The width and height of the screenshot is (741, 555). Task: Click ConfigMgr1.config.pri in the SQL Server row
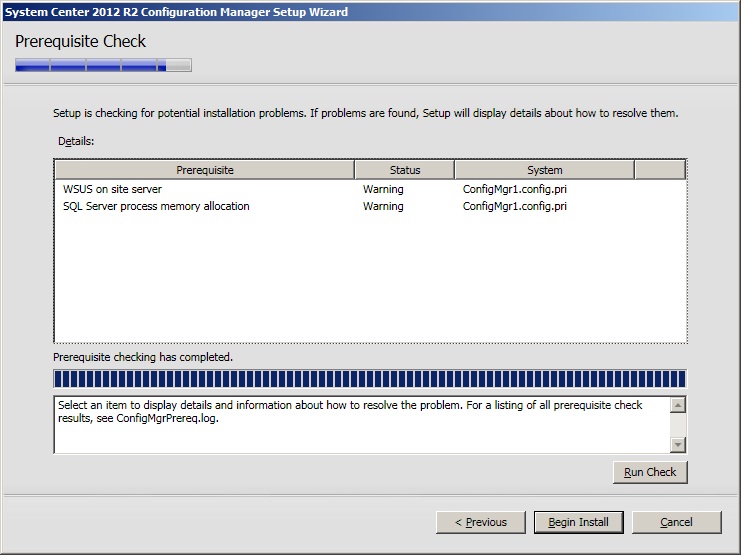point(515,206)
